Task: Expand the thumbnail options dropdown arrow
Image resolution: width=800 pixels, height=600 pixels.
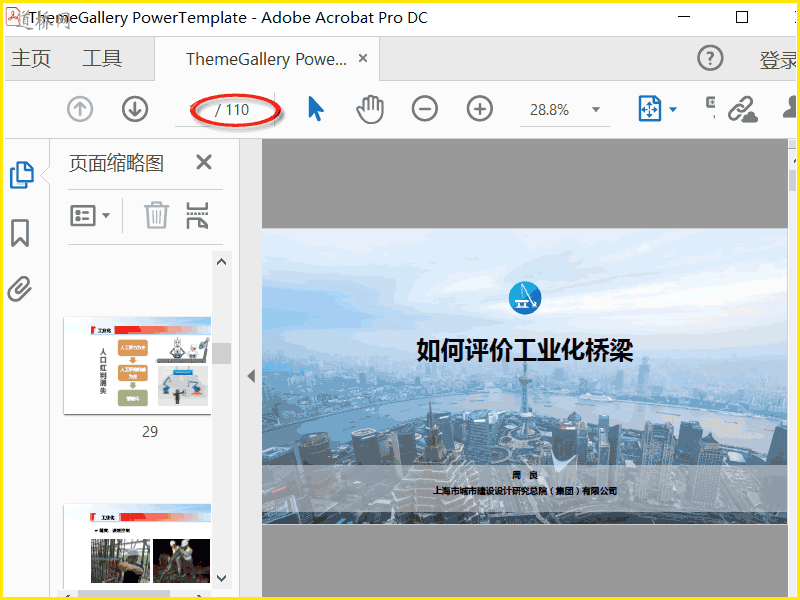Action: point(106,215)
